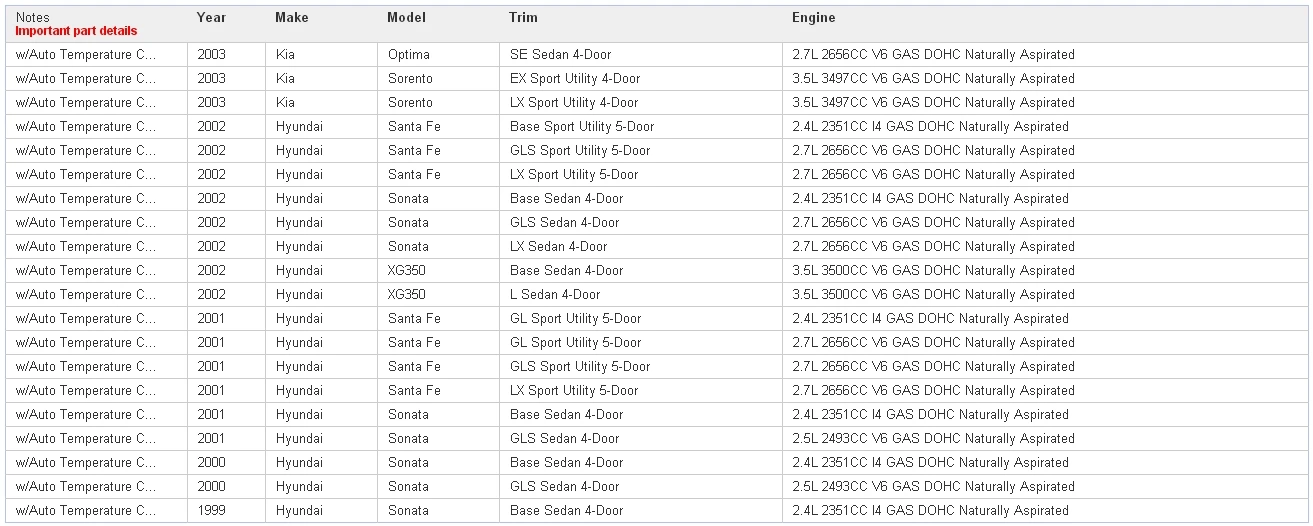Click the L Sedan 4-Door trim cell
Image resolution: width=1313 pixels, height=526 pixels.
coord(555,295)
